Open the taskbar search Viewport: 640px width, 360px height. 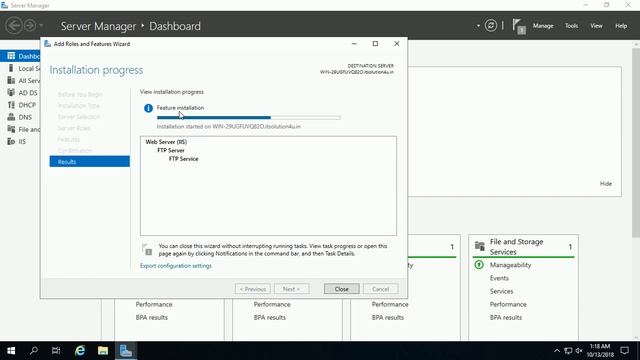(x=34, y=351)
